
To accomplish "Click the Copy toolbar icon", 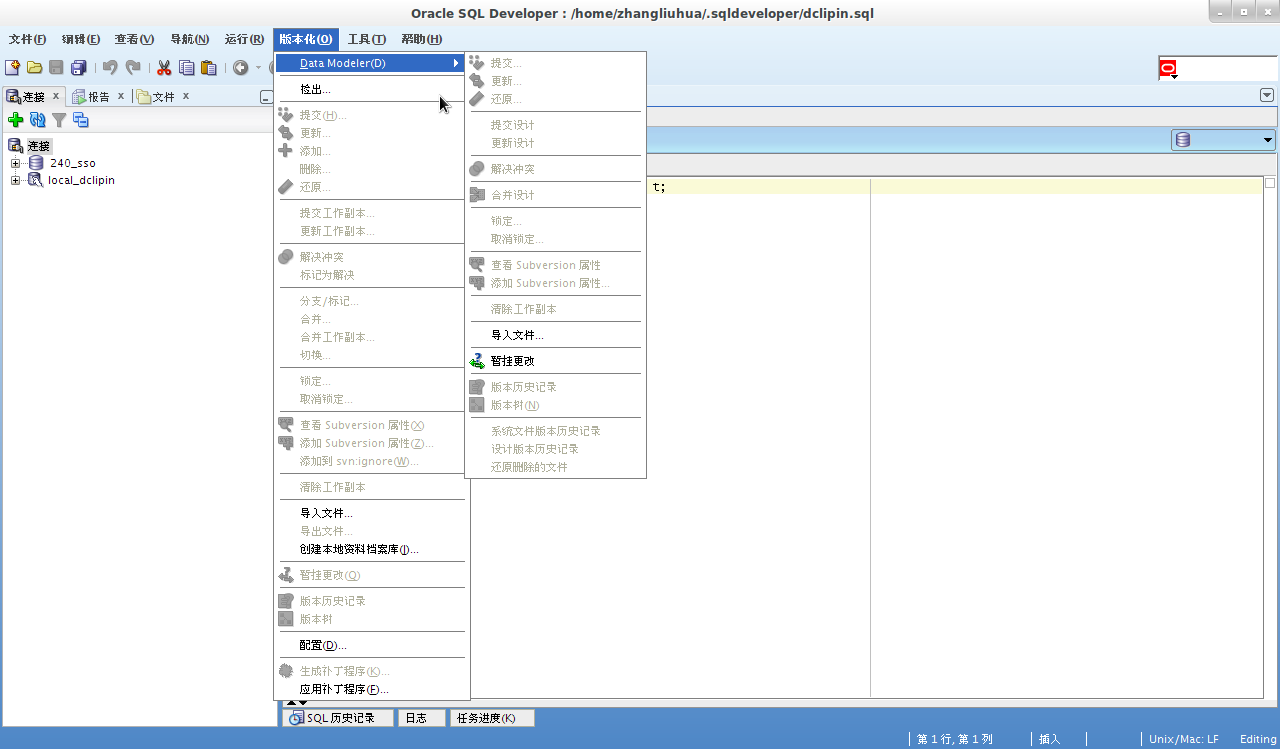I will click(x=187, y=68).
